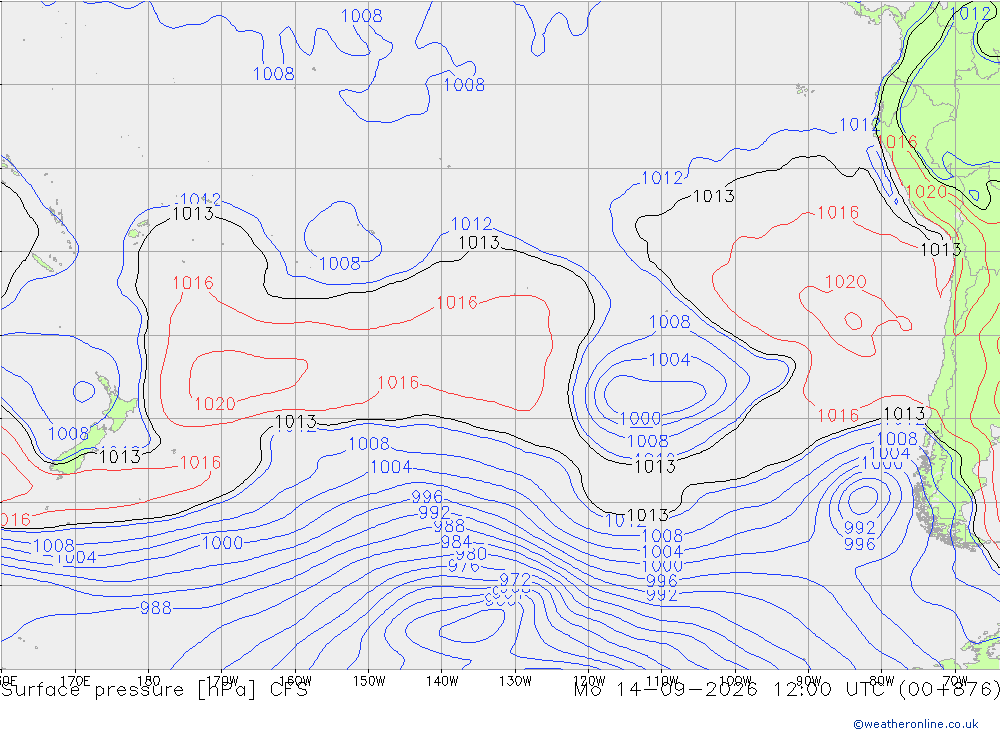Click the 140W longitude label
The width and height of the screenshot is (1000, 733).
point(442,681)
